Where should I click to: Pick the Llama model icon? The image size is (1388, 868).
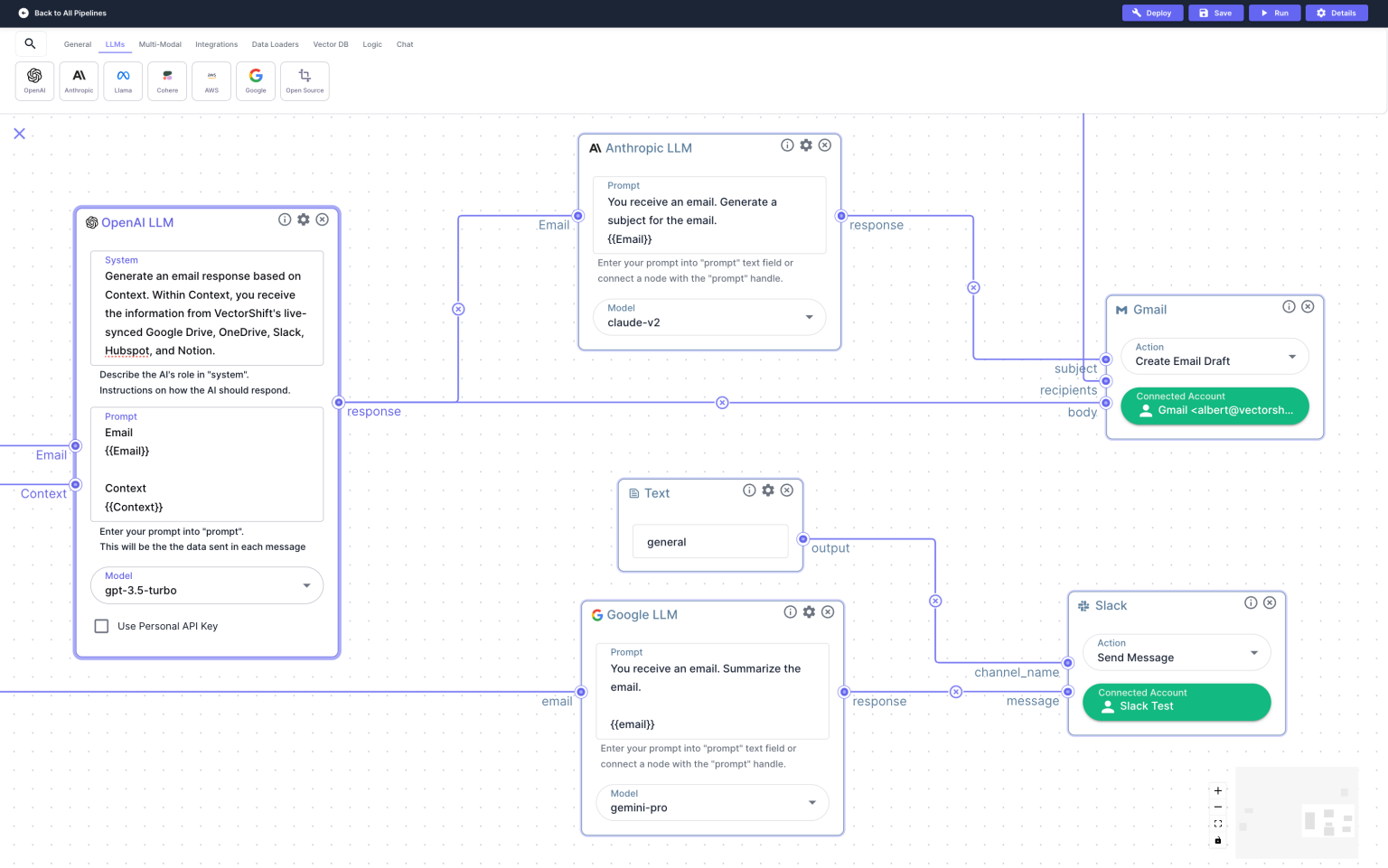click(x=123, y=80)
